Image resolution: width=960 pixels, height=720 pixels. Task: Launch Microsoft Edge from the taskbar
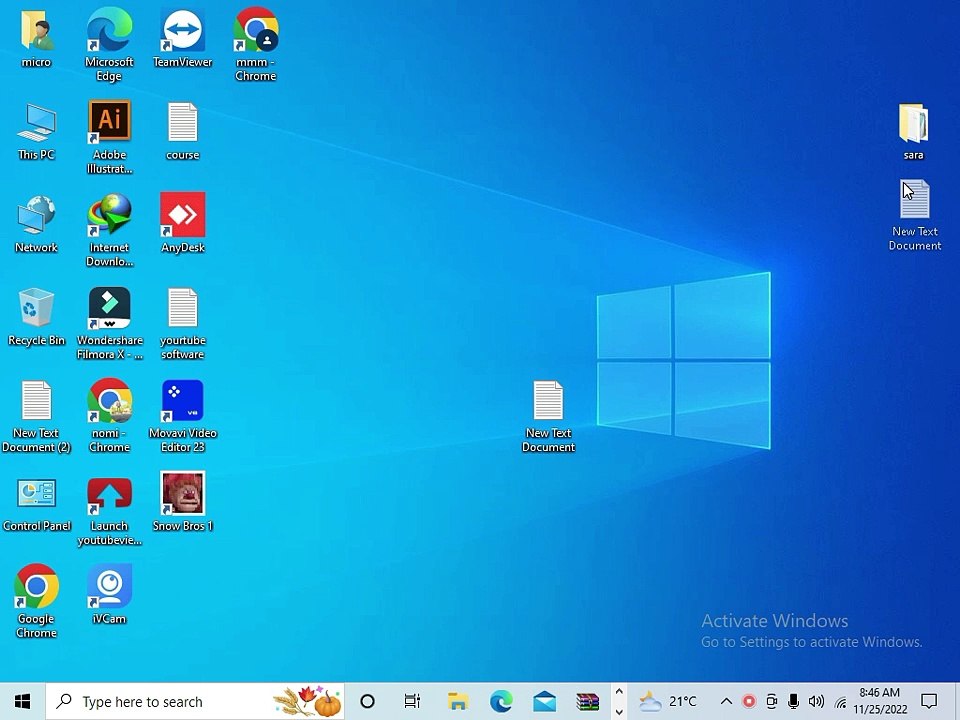501,701
